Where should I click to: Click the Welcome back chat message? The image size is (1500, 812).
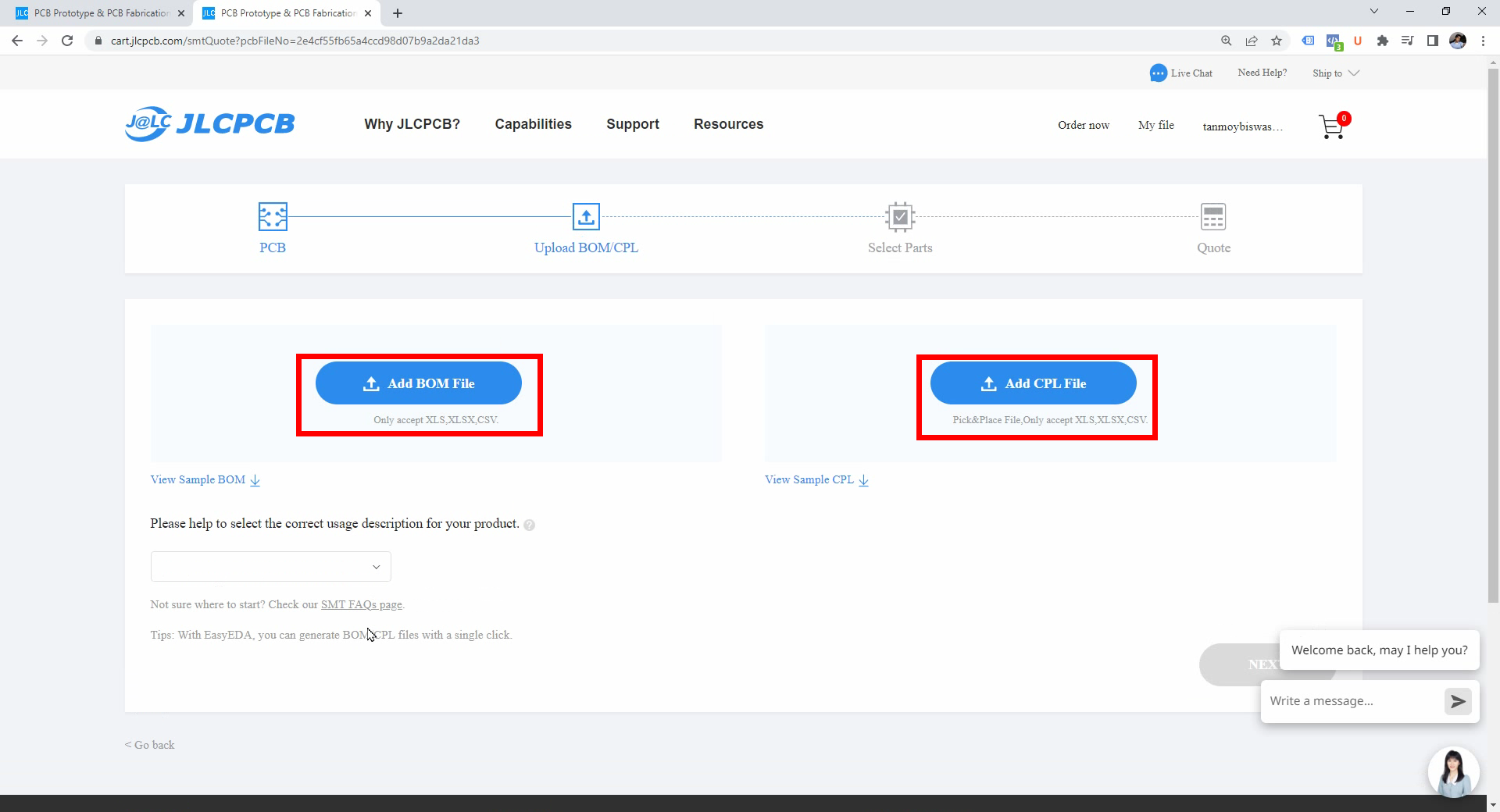(x=1380, y=650)
